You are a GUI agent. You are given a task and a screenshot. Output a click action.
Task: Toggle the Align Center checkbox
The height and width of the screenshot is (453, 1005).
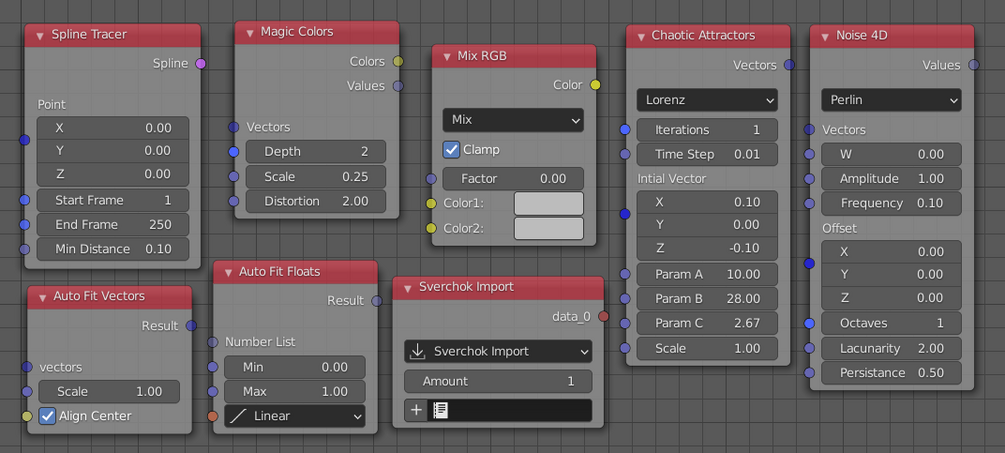point(47,416)
